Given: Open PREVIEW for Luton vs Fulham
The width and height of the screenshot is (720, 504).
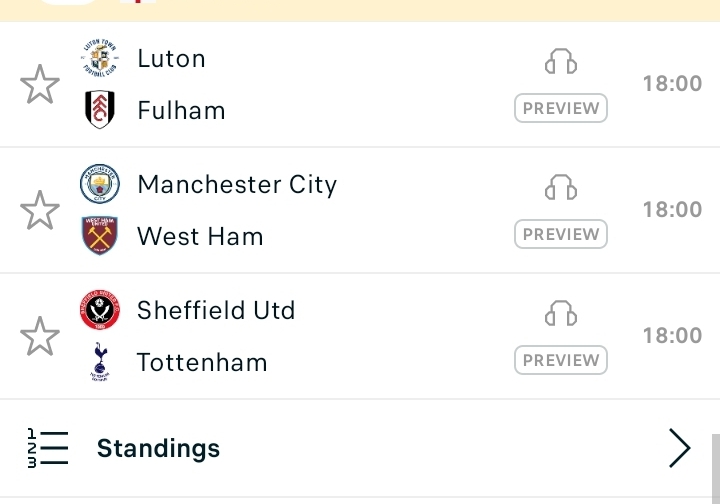Looking at the screenshot, I should click(561, 108).
